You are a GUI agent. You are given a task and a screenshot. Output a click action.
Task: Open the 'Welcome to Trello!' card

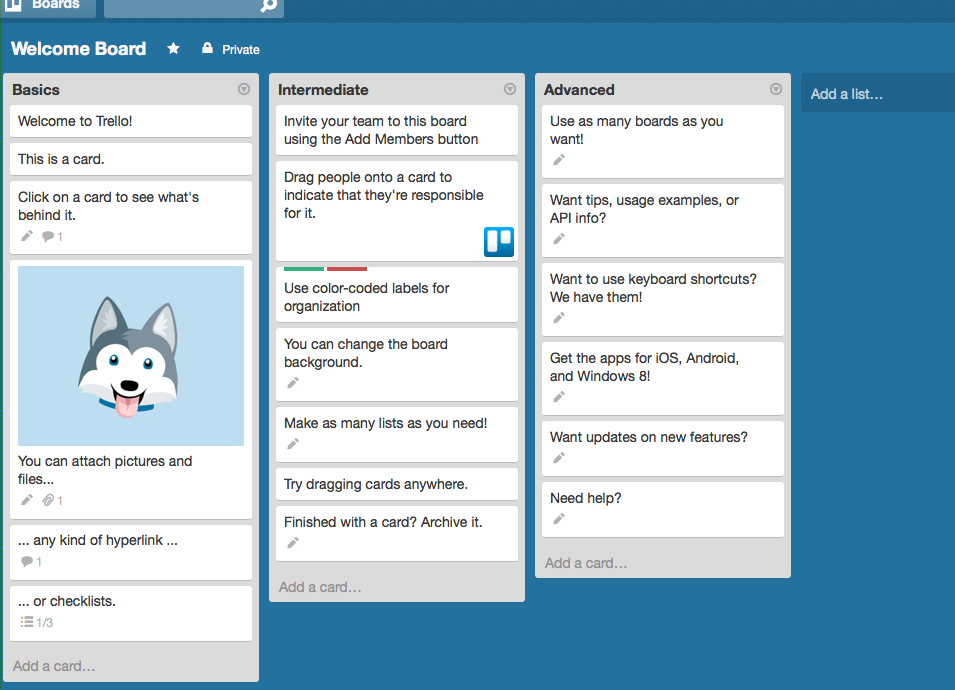(131, 121)
